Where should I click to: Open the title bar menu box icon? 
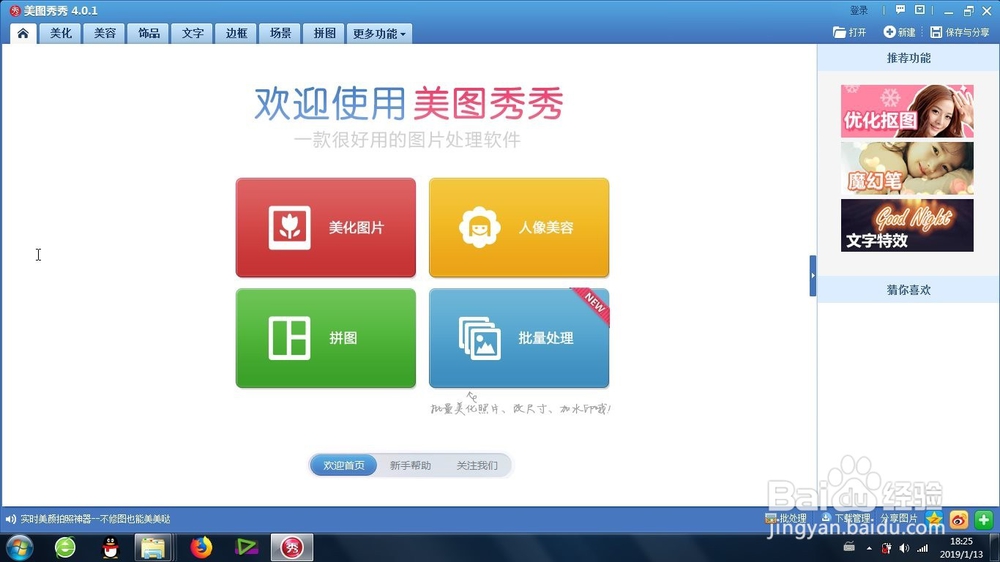point(920,10)
